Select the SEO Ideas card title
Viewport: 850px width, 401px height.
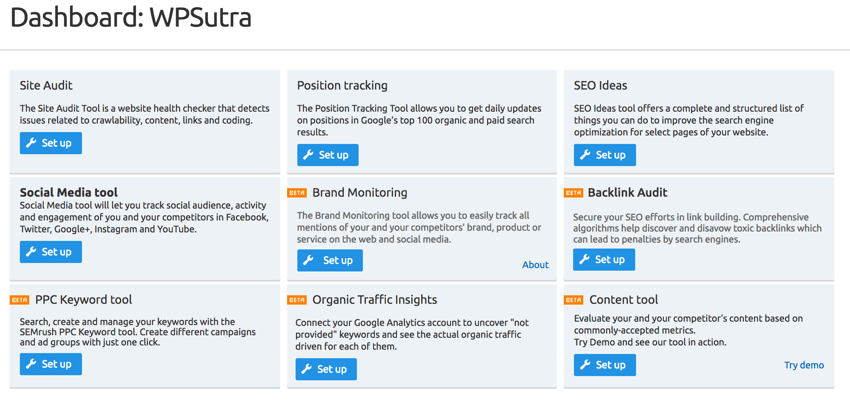[x=601, y=85]
